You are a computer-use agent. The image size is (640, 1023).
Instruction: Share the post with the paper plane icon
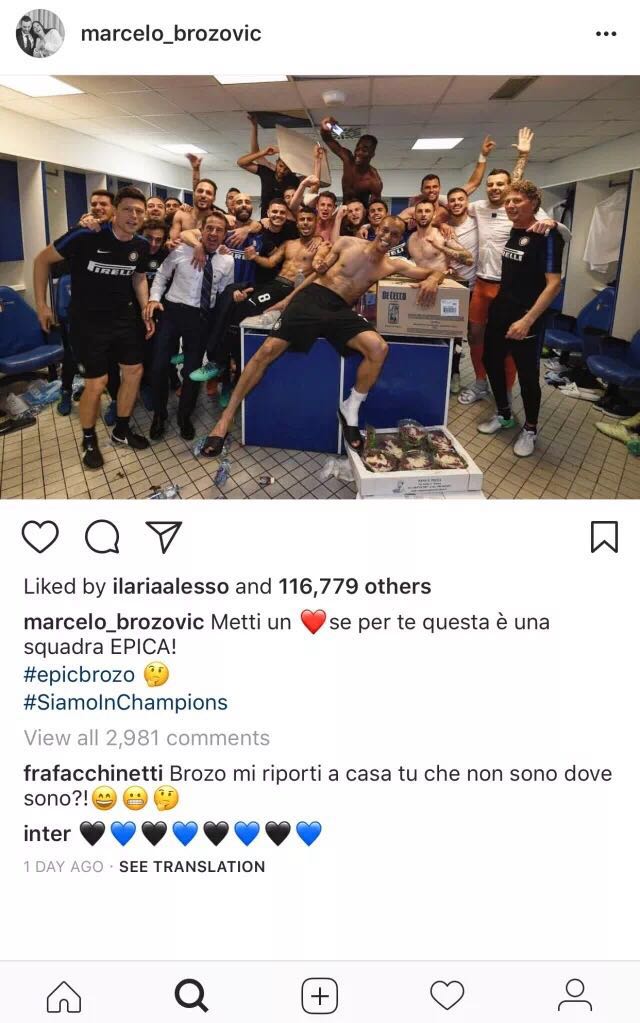point(163,537)
